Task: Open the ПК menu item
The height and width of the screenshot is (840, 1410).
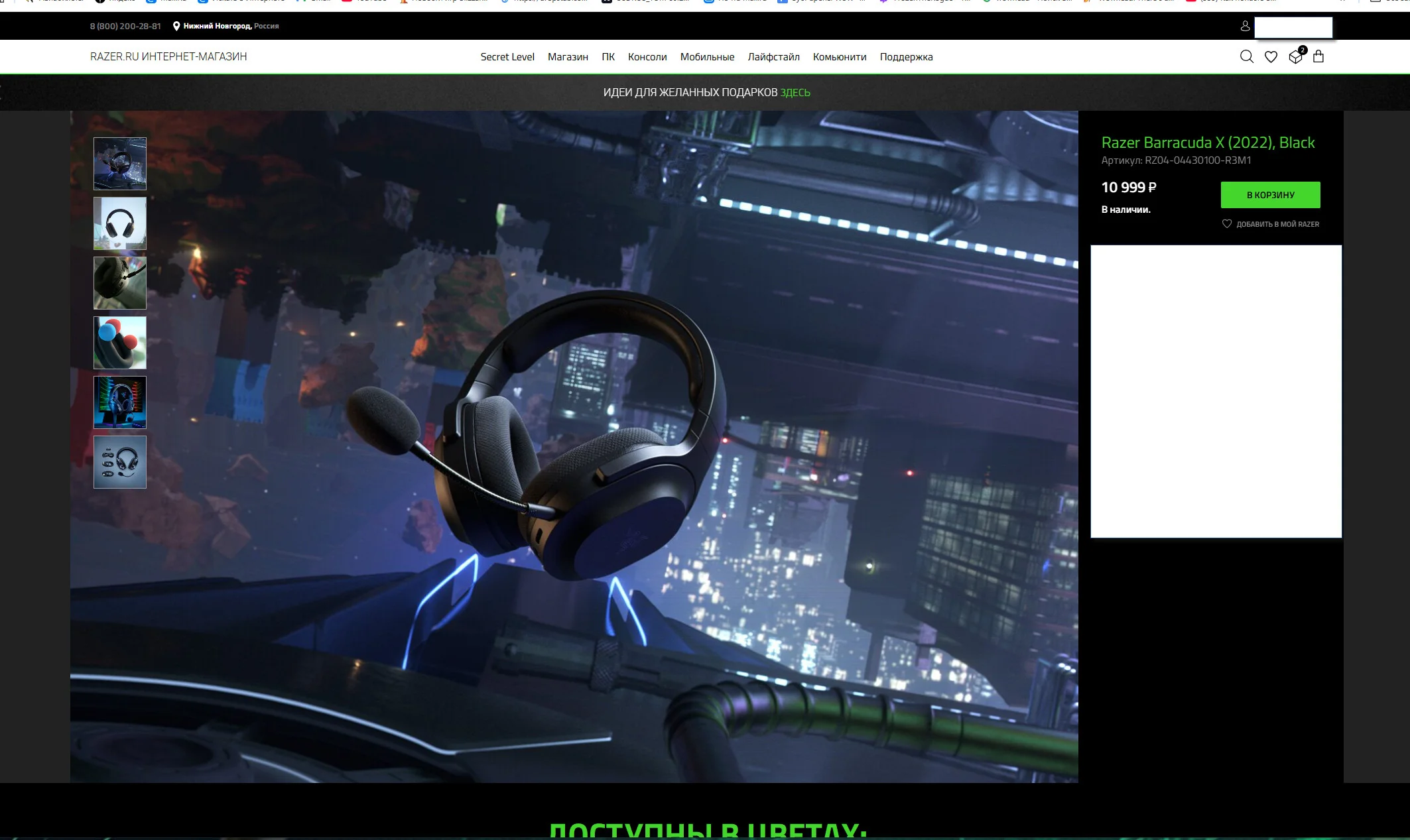Action: pyautogui.click(x=608, y=57)
